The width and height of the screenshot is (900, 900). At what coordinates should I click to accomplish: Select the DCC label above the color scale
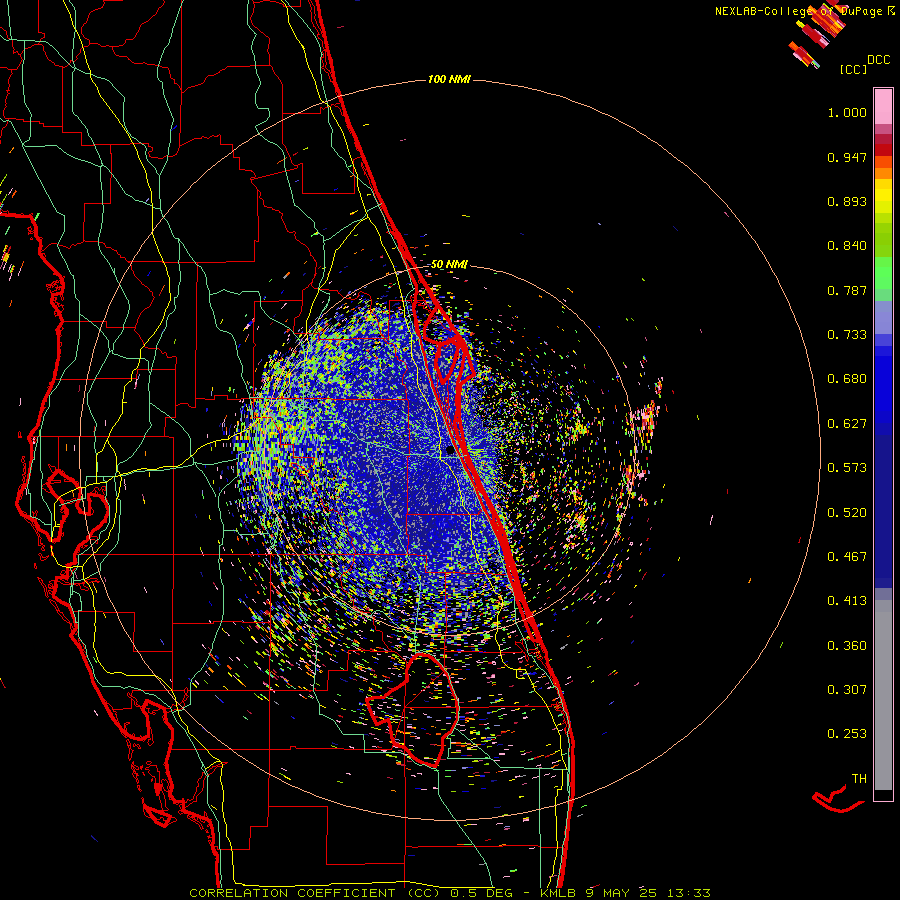(x=878, y=60)
